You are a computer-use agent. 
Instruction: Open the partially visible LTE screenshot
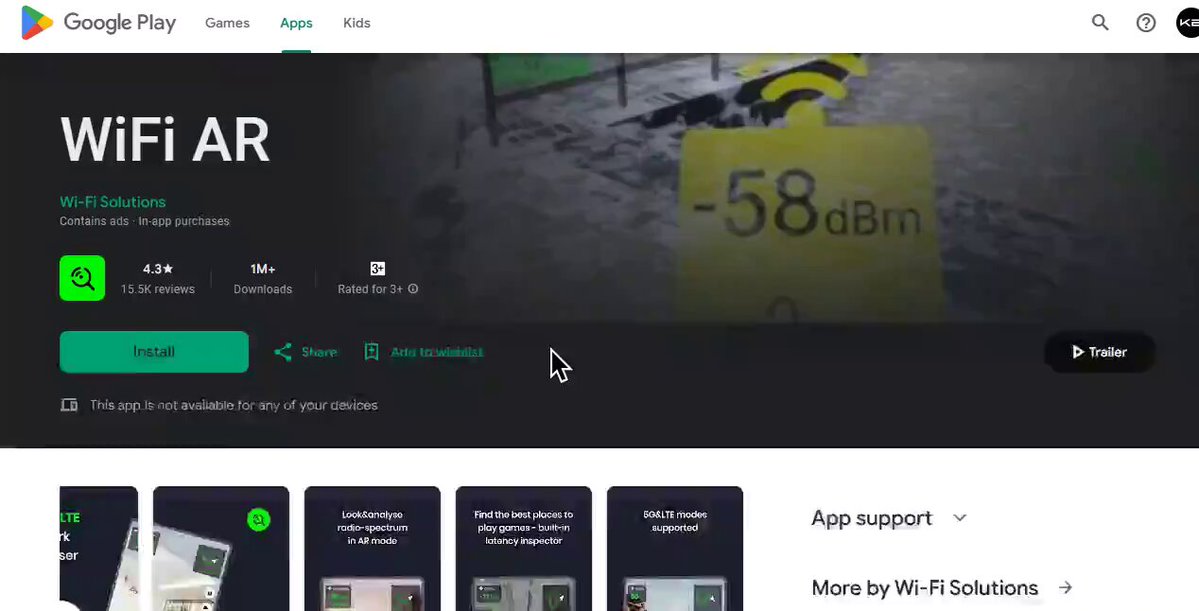(99, 548)
